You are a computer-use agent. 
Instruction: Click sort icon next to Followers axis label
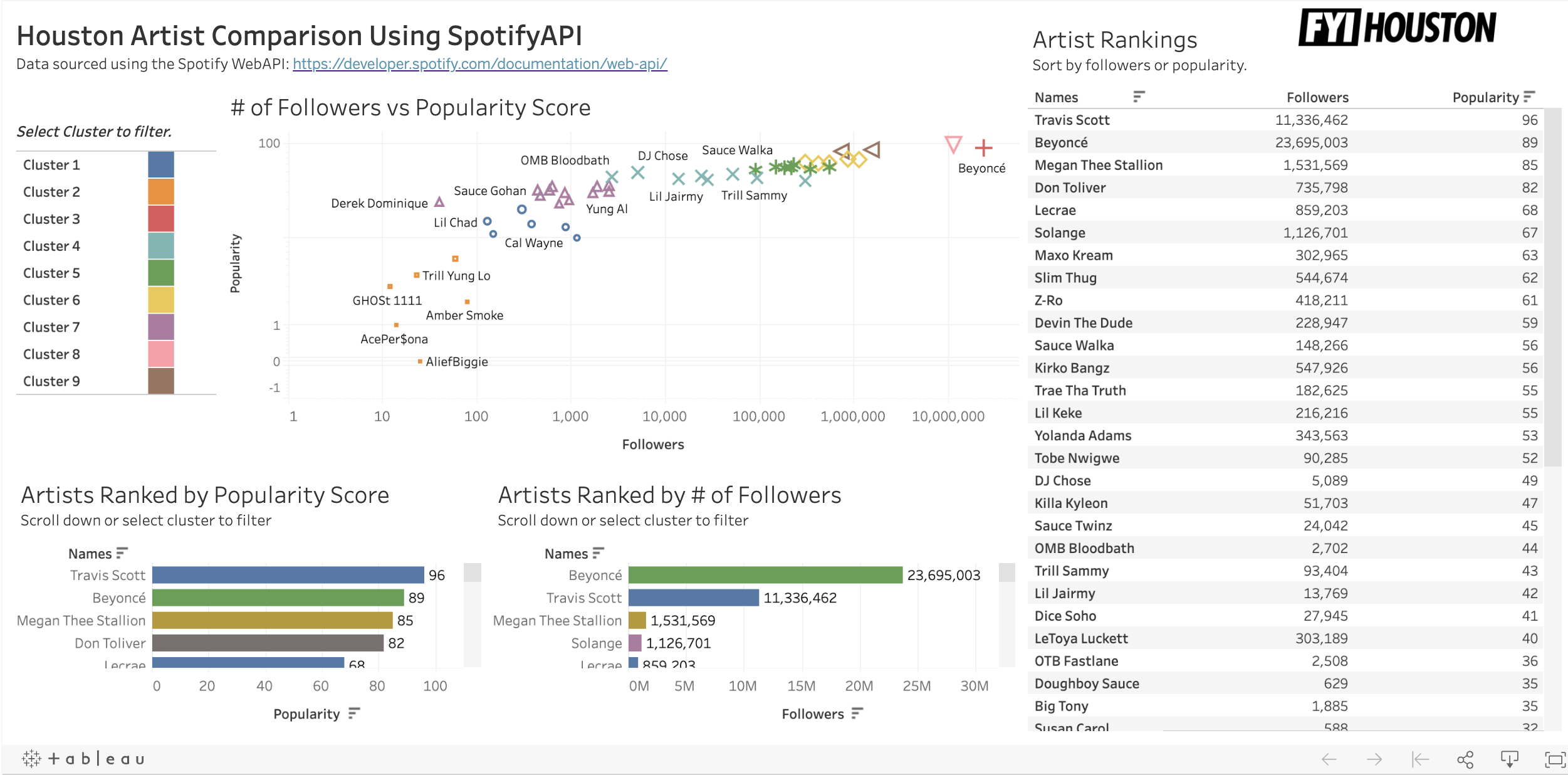pyautogui.click(x=857, y=713)
